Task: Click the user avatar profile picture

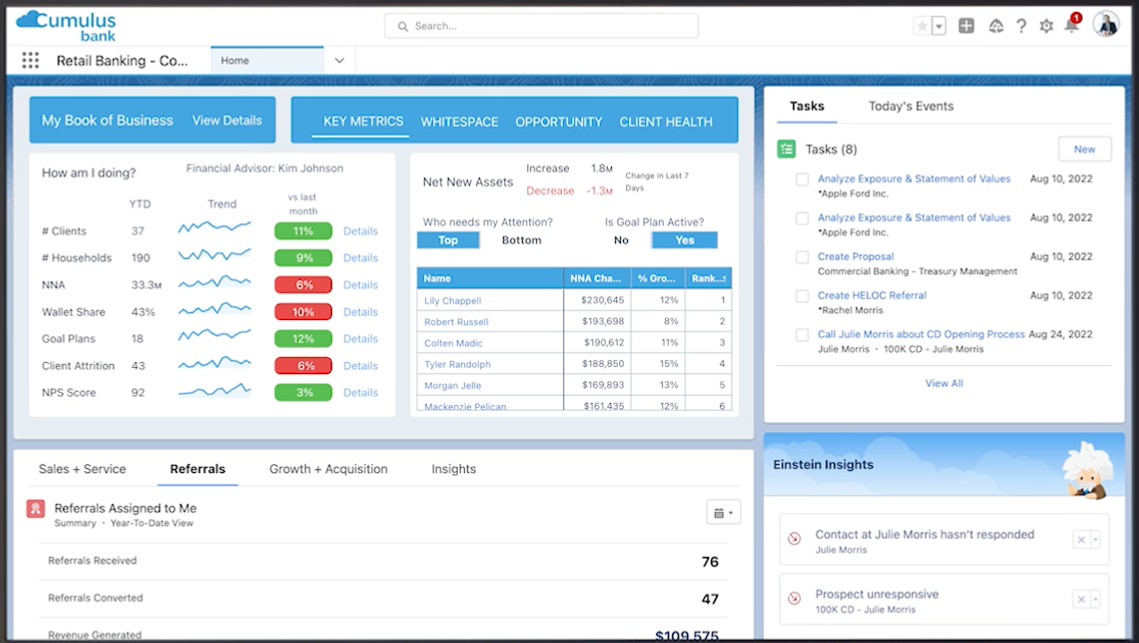Action: [x=1107, y=23]
